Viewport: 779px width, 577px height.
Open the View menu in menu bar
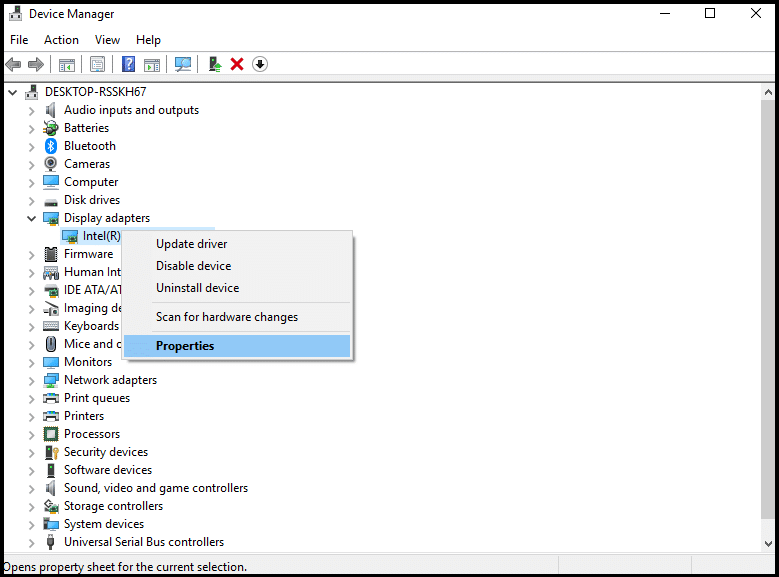(x=107, y=40)
